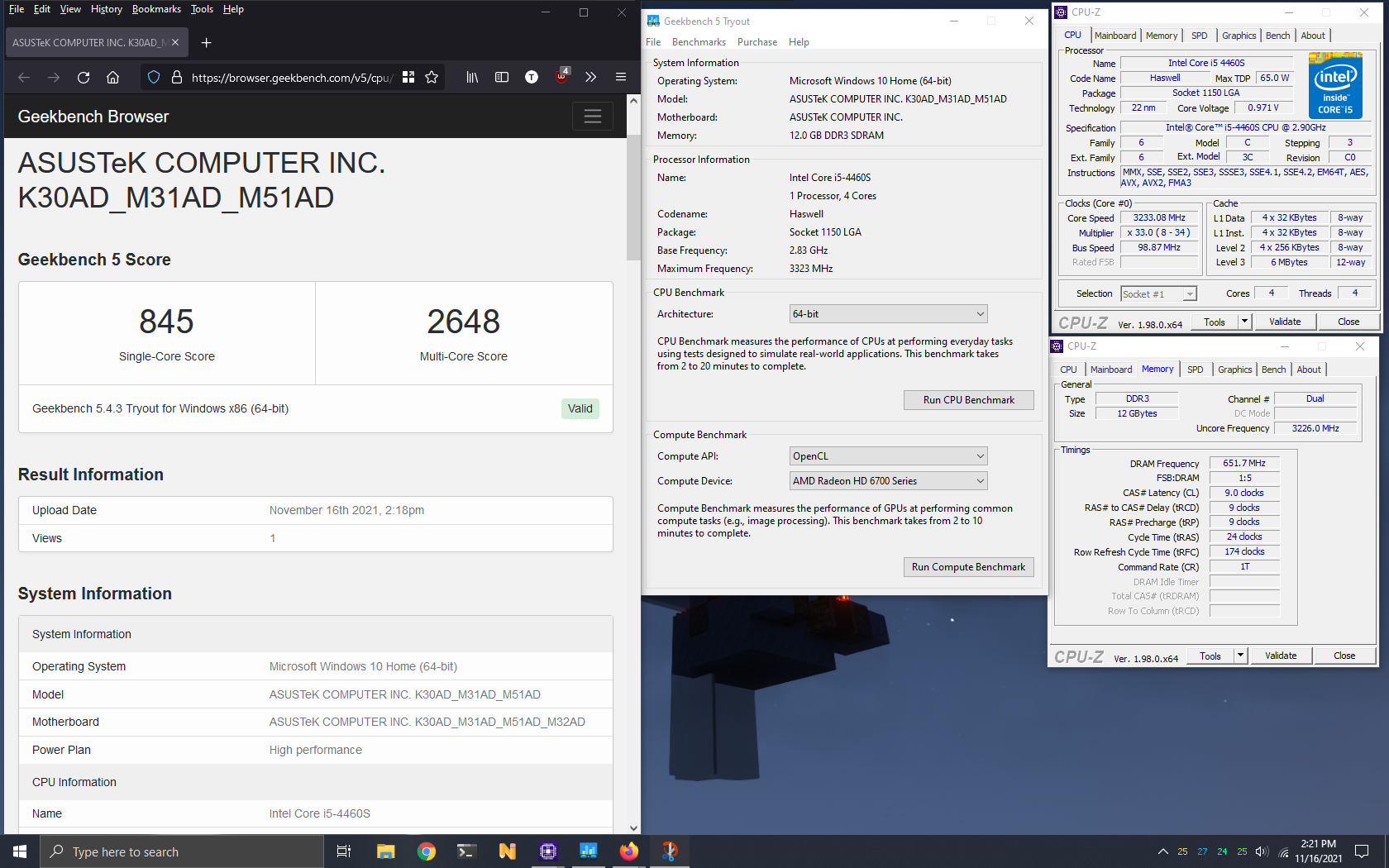The width and height of the screenshot is (1389, 868).
Task: Show more toolbar tools chevron
Action: [591, 77]
